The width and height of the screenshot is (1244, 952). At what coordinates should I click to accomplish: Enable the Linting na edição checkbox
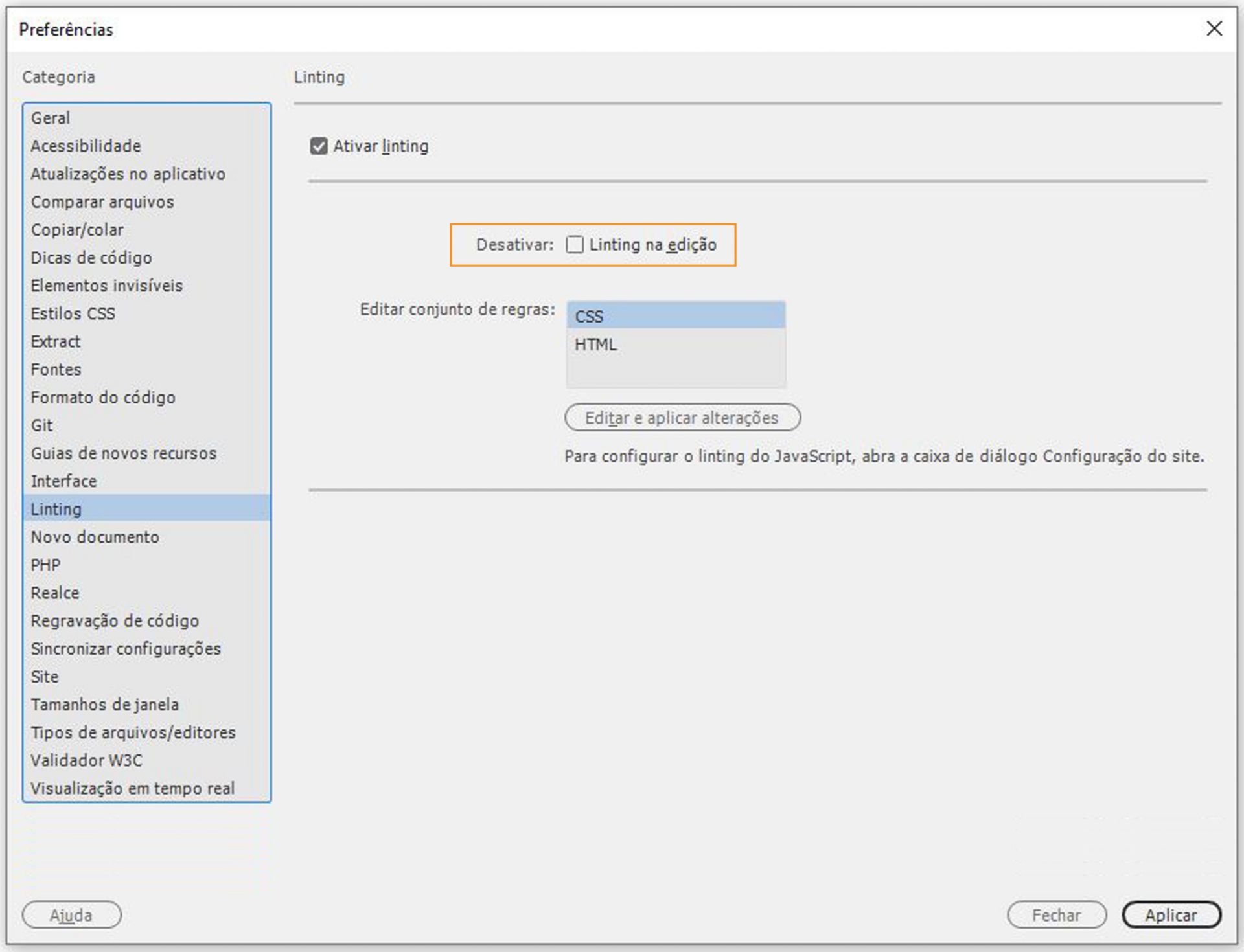(x=575, y=245)
